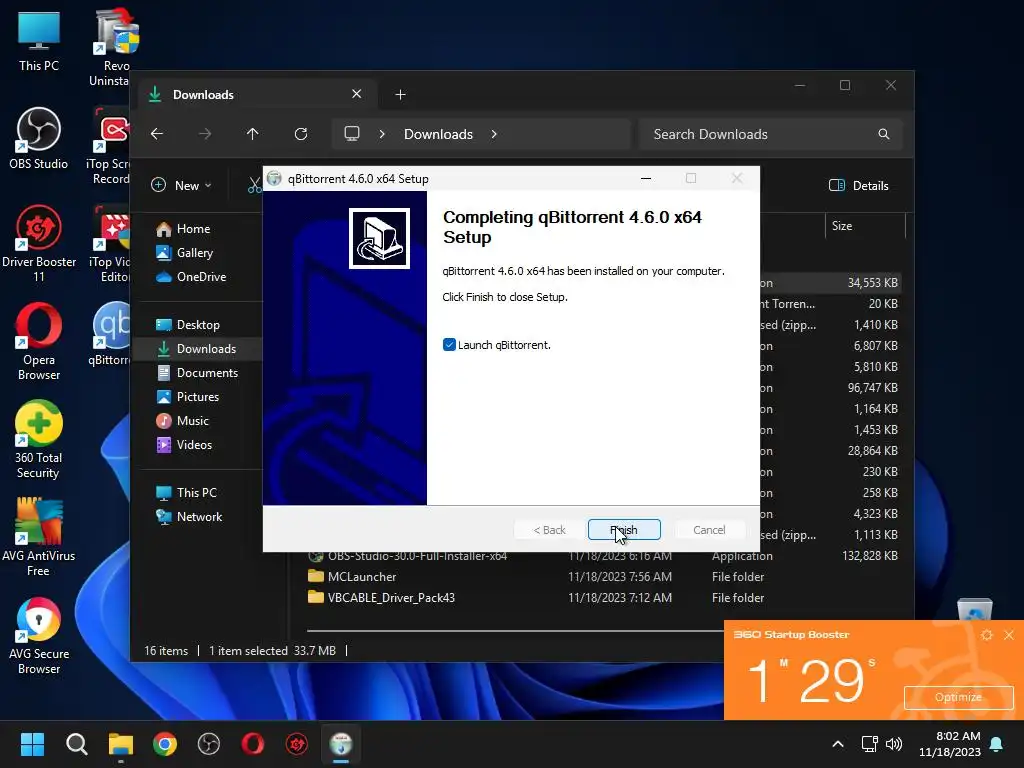Click the Size column header
1024x768 pixels.
[x=865, y=226]
